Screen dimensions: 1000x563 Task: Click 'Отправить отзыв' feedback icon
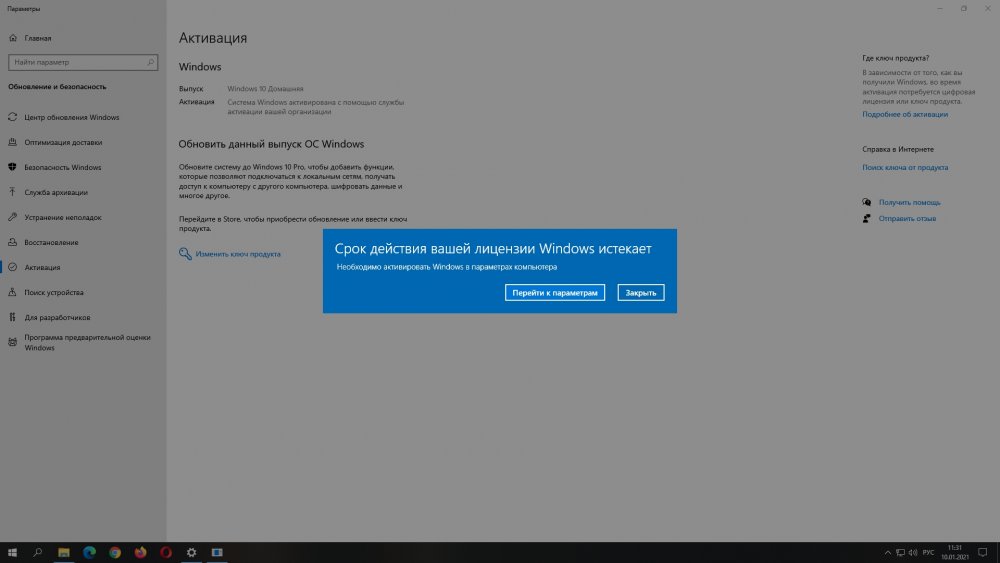(x=868, y=218)
